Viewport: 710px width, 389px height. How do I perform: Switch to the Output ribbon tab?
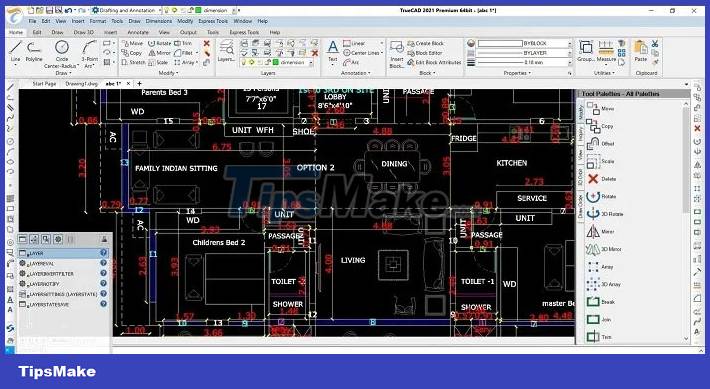188,33
